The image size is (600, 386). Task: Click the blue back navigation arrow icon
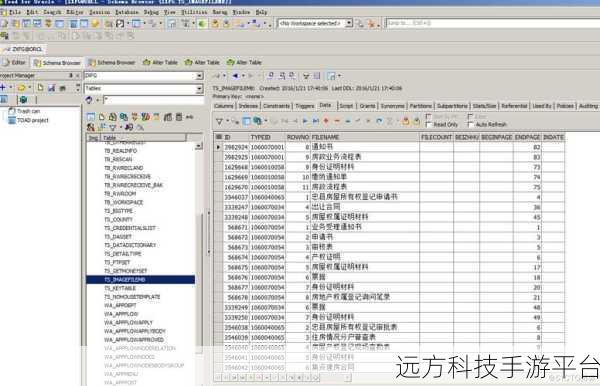pos(235,76)
